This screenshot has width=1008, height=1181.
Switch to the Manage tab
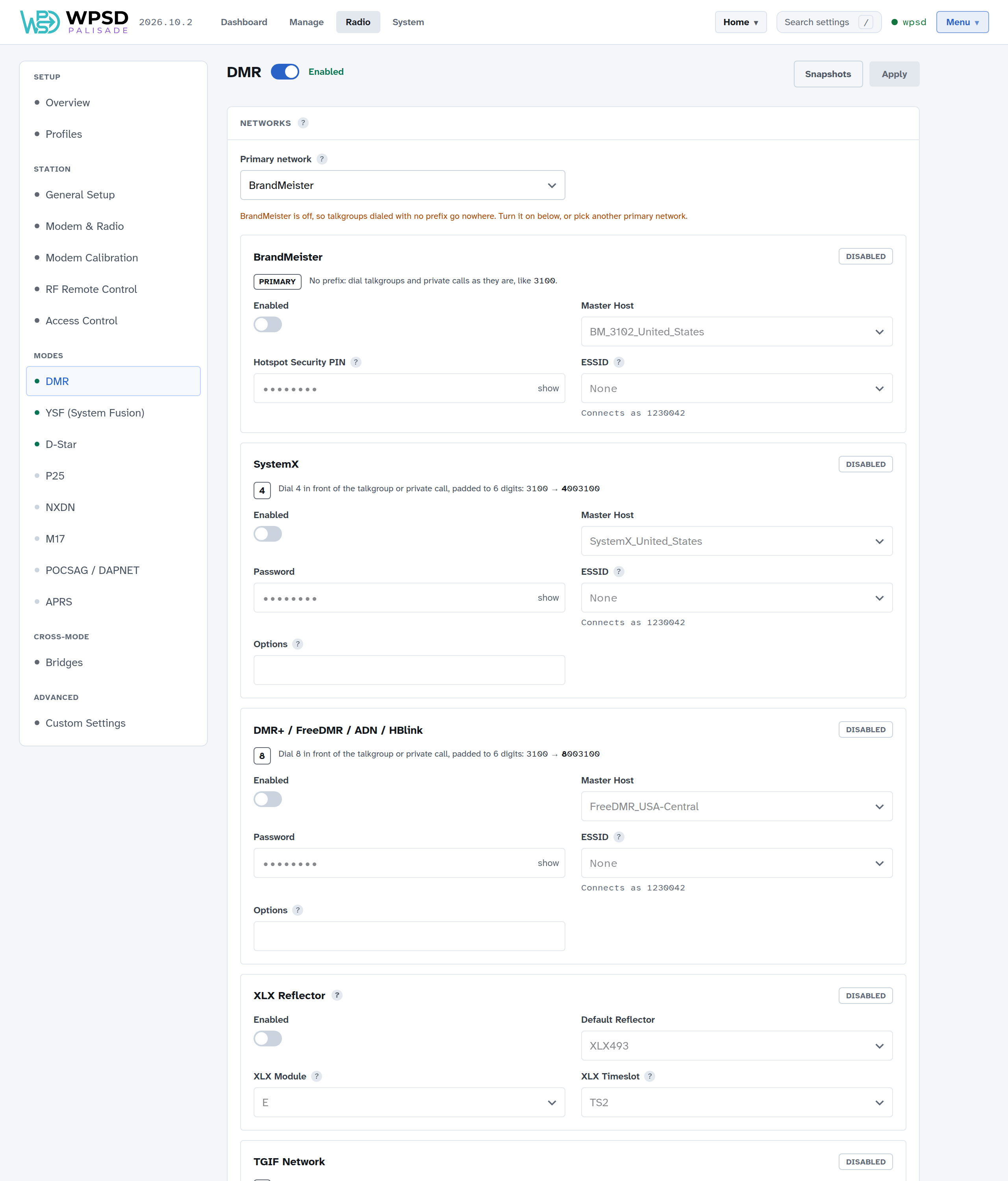coord(306,22)
